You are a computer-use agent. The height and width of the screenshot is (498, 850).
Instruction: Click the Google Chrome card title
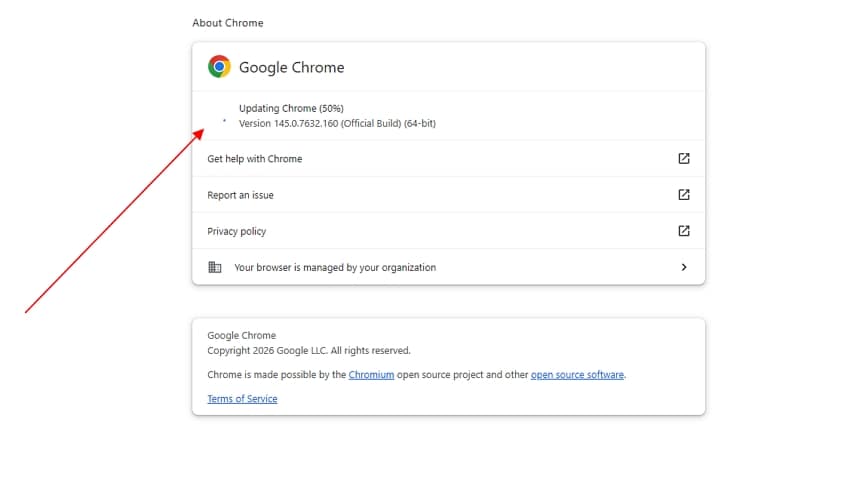[x=292, y=67]
